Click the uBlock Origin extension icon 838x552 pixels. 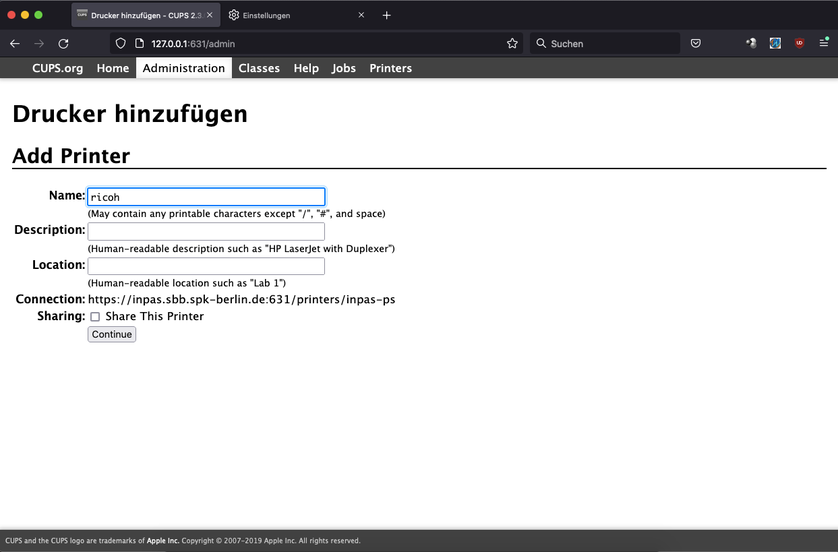tap(799, 44)
